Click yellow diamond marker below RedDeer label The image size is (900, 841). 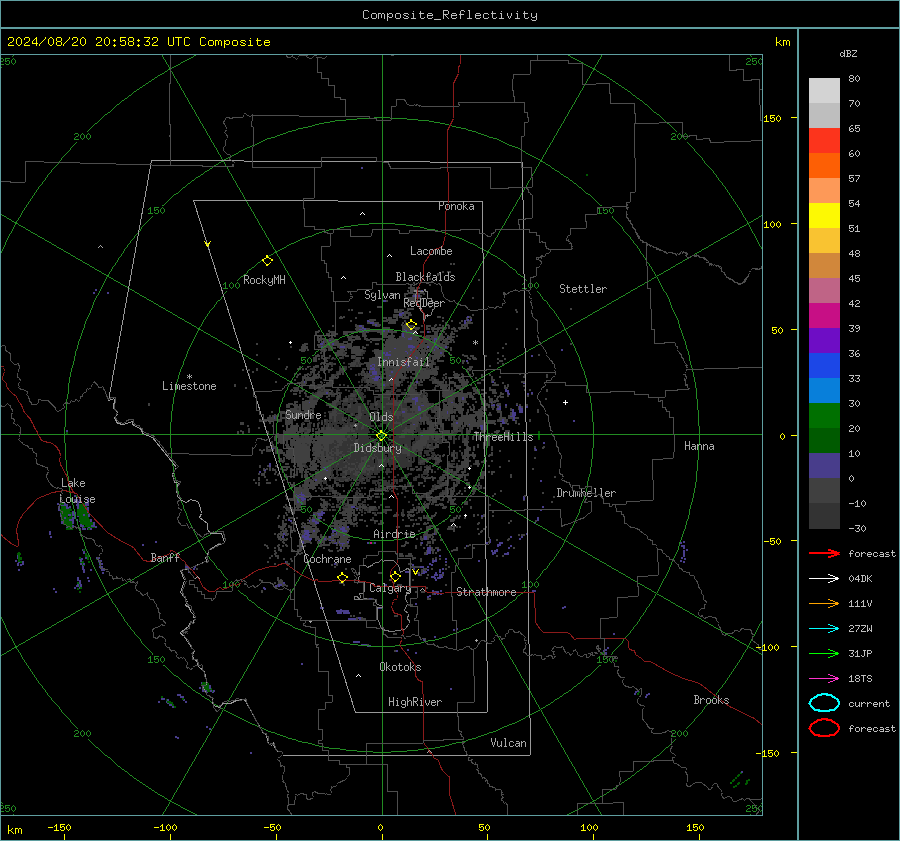pyautogui.click(x=411, y=325)
